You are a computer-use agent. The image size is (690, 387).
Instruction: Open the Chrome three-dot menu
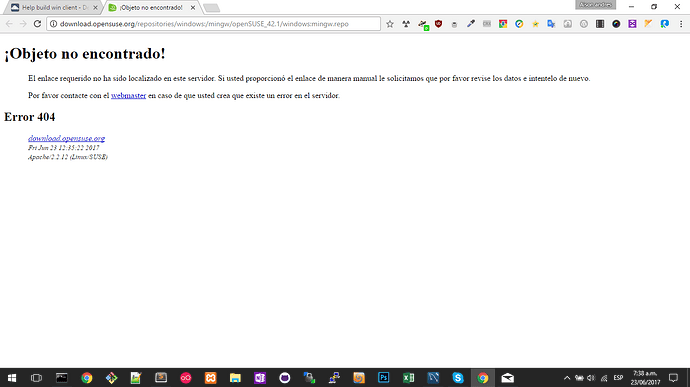pos(681,24)
